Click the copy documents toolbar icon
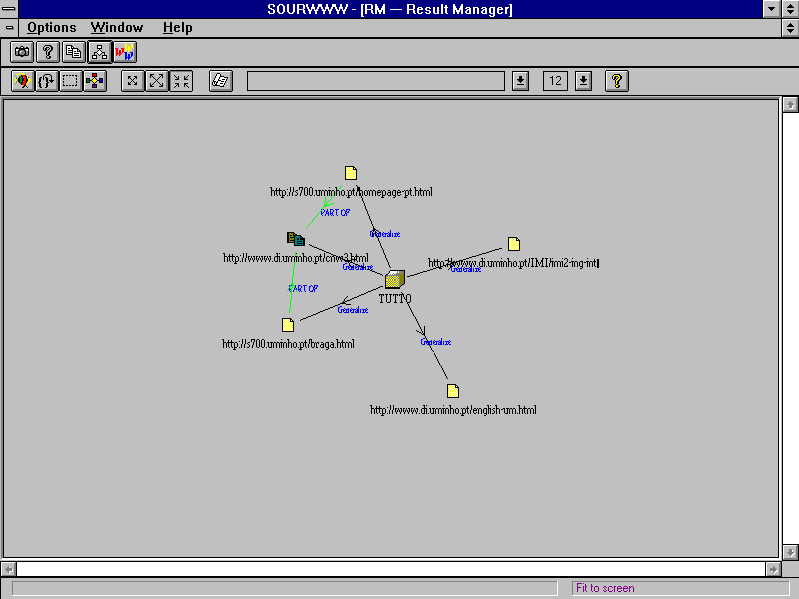Viewport: 799px width, 599px height. pos(73,52)
